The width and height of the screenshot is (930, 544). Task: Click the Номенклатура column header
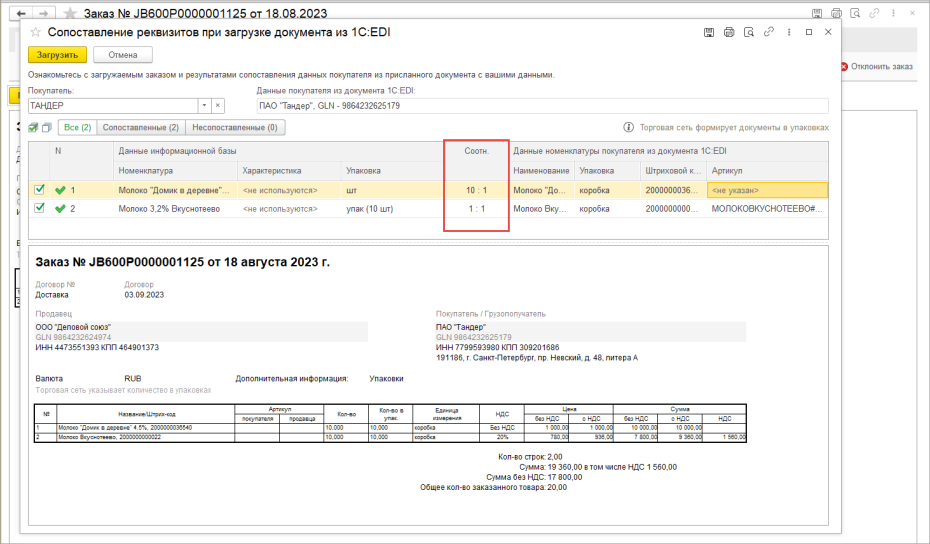(175, 170)
